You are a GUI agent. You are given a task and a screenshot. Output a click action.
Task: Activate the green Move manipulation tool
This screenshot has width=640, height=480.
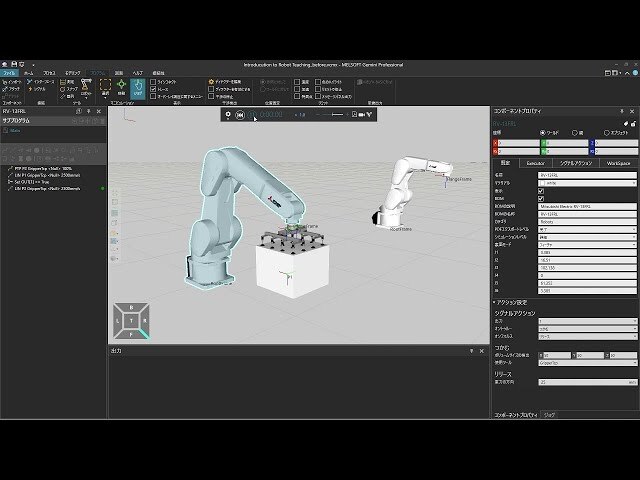point(121,87)
